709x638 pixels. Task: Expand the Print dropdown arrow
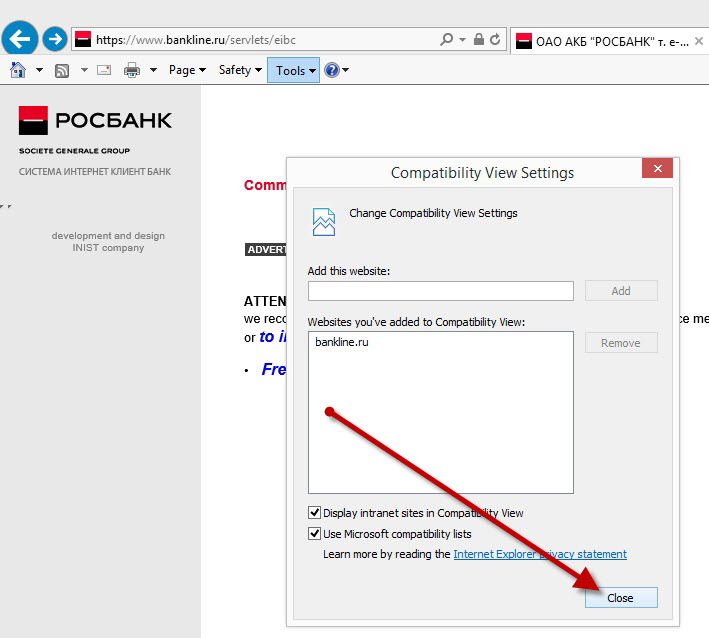(153, 70)
